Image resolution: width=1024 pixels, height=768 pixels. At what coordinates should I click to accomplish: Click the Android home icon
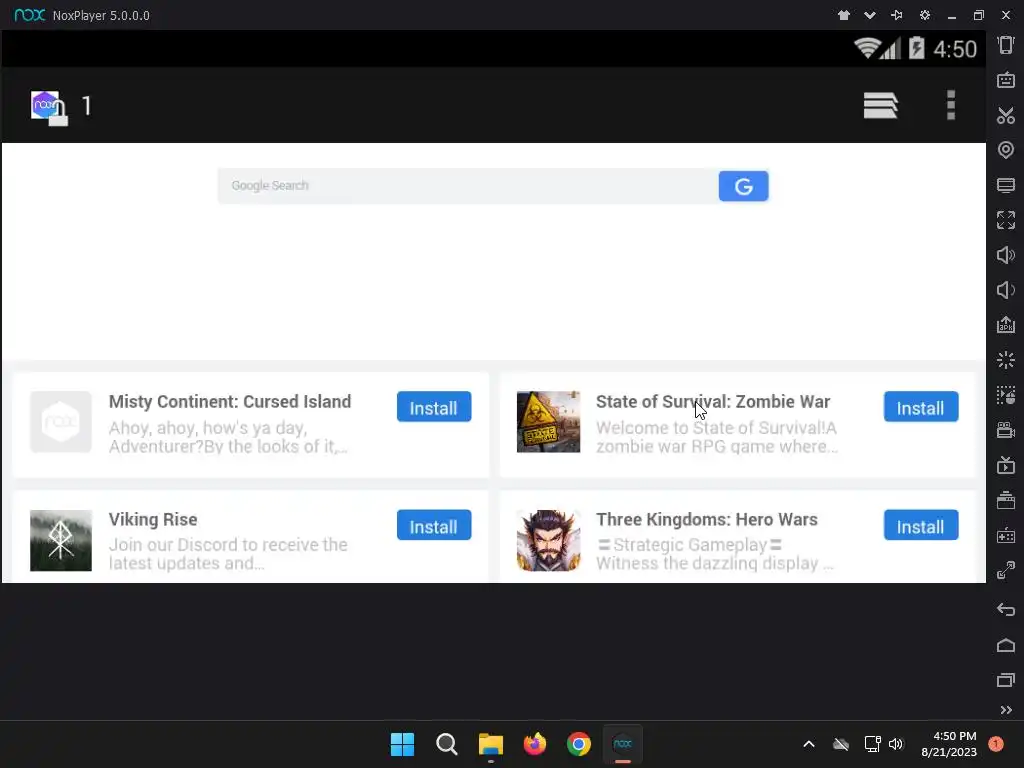(1006, 645)
